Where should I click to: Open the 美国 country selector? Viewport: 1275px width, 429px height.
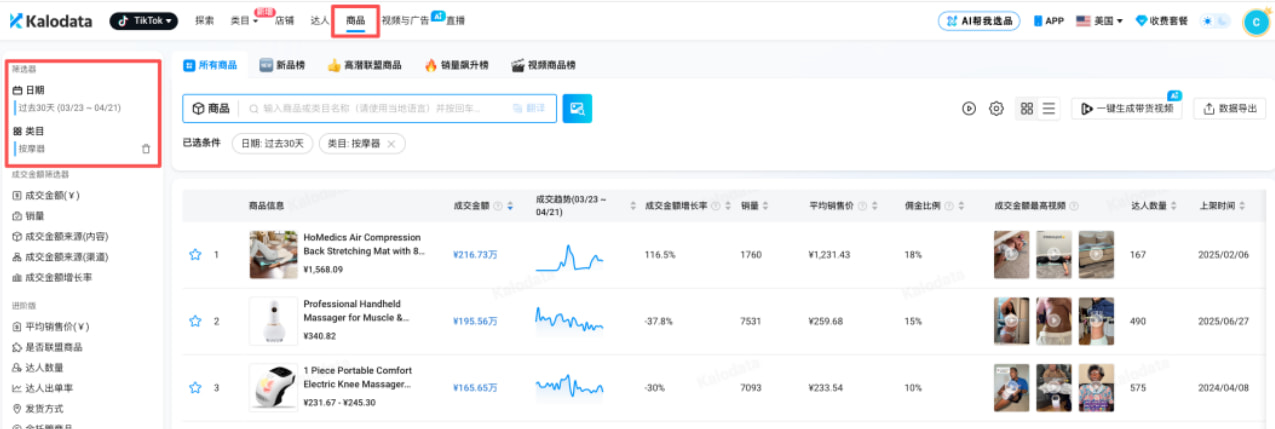(x=1099, y=20)
